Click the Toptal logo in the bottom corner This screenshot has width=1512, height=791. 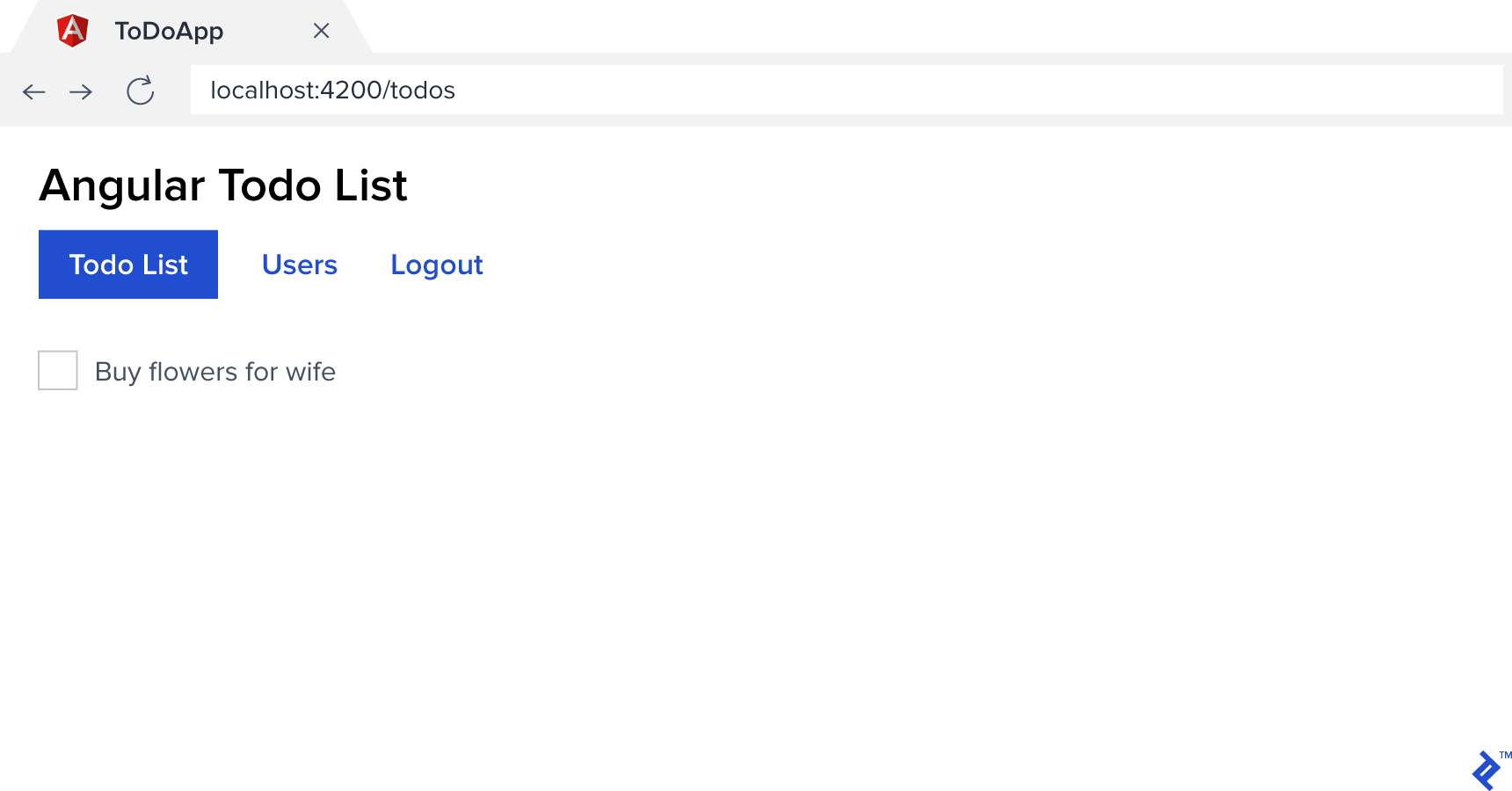pyautogui.click(x=1486, y=768)
